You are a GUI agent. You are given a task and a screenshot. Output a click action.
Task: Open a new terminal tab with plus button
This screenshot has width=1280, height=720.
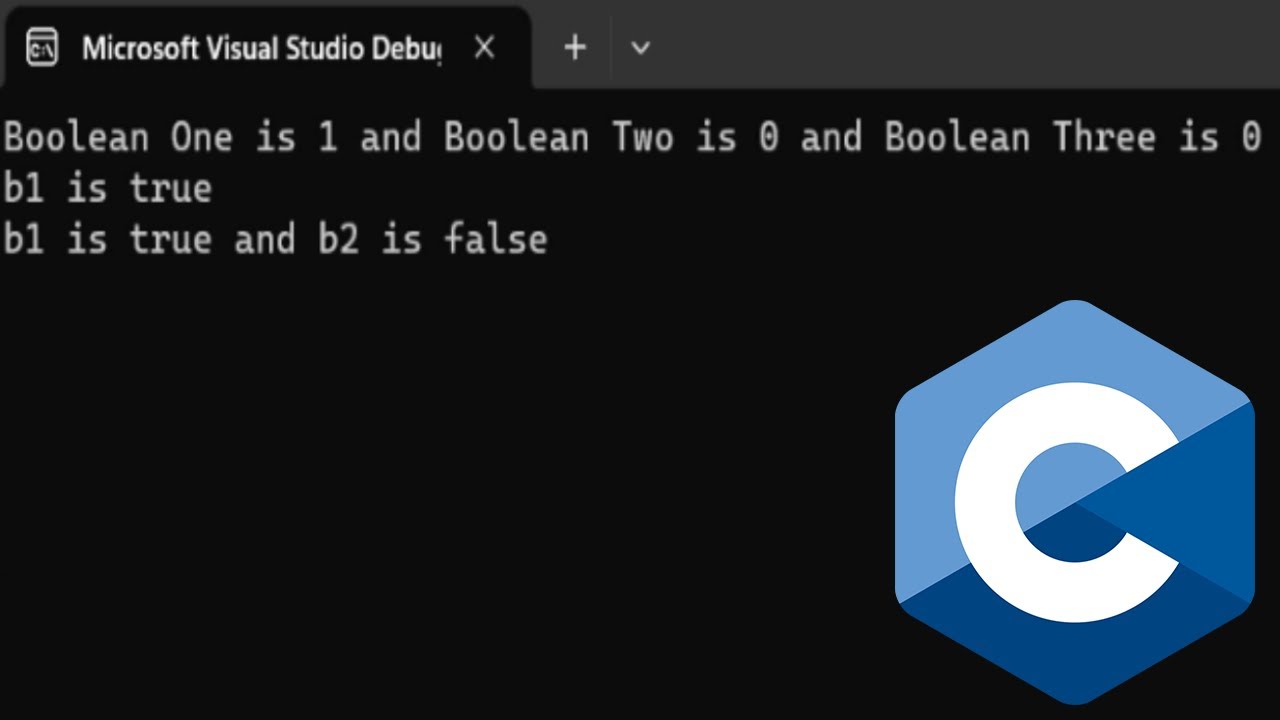(575, 47)
